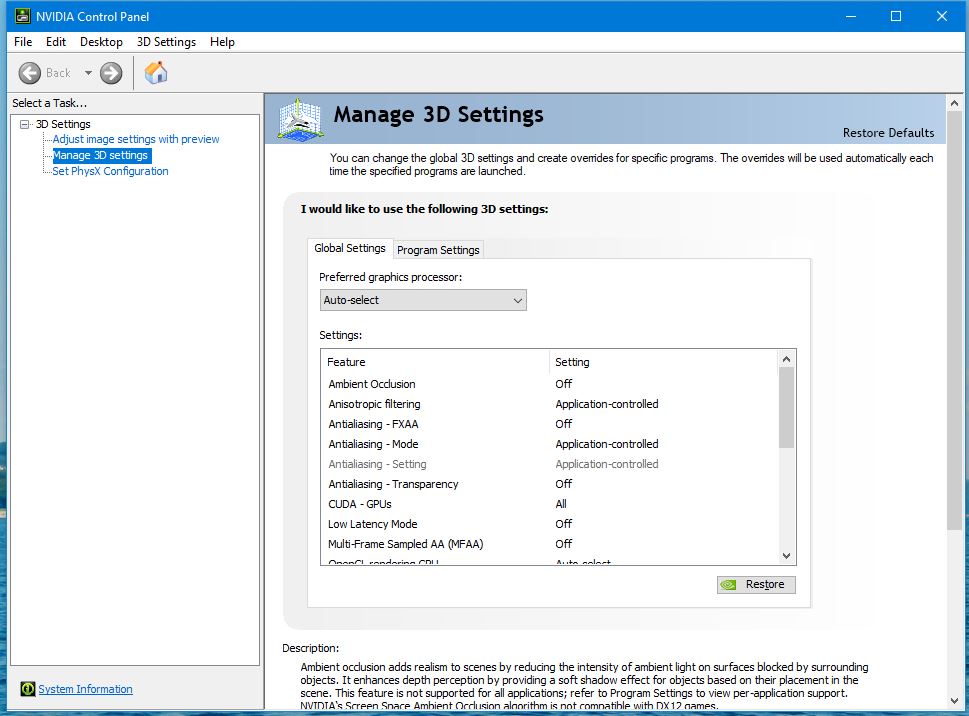Click the NVIDIA logo on Restore button
This screenshot has width=969, height=716.
(729, 584)
